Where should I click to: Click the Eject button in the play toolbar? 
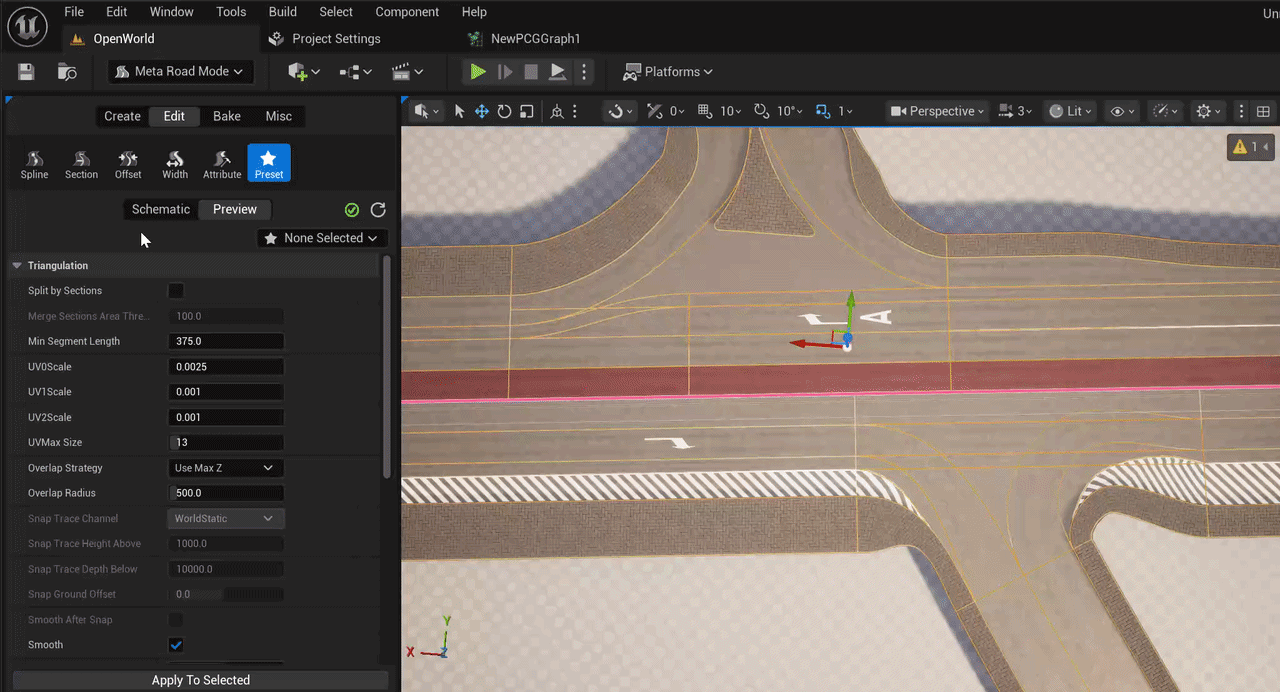558,72
